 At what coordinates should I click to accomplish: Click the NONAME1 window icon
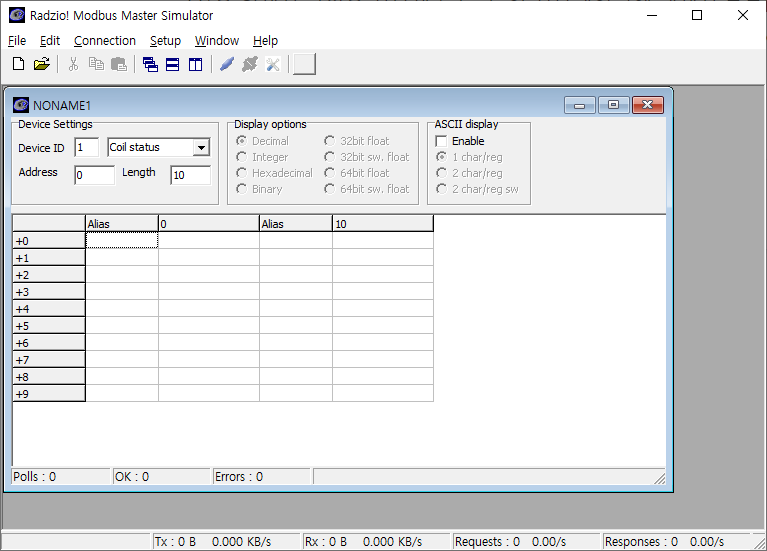(21, 105)
